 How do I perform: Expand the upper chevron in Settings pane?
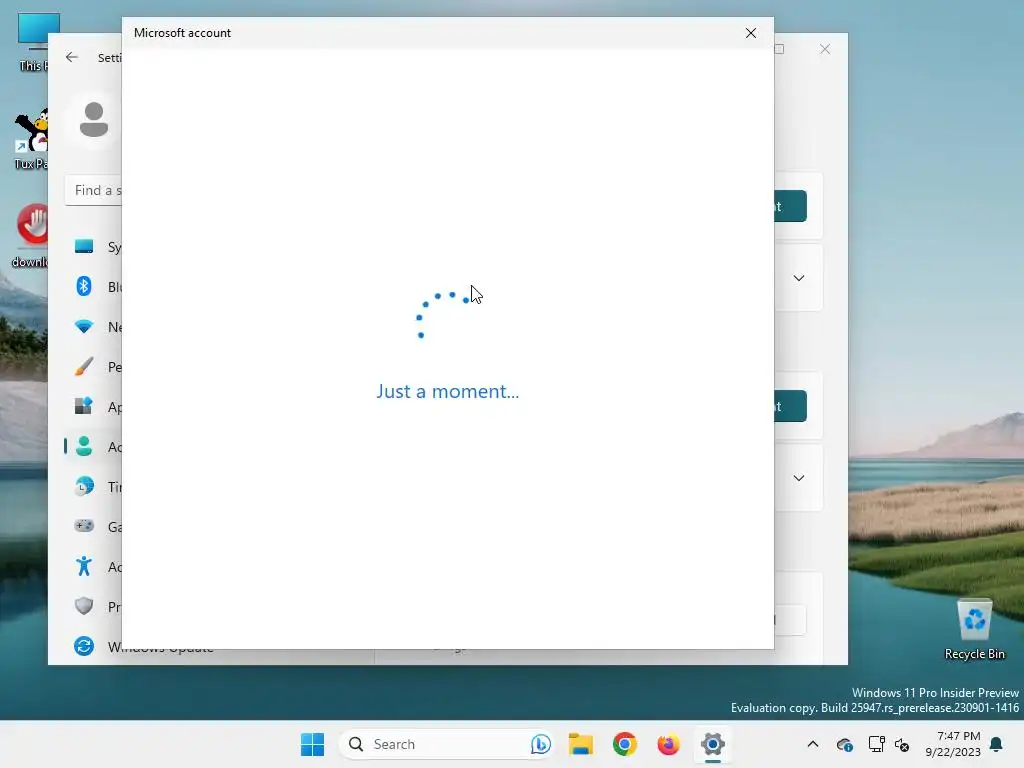point(798,278)
